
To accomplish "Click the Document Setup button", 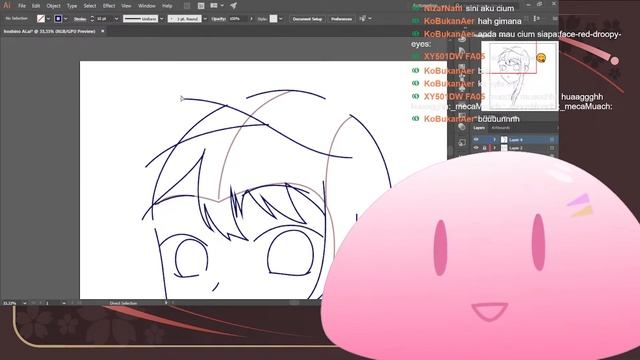I will [307, 19].
